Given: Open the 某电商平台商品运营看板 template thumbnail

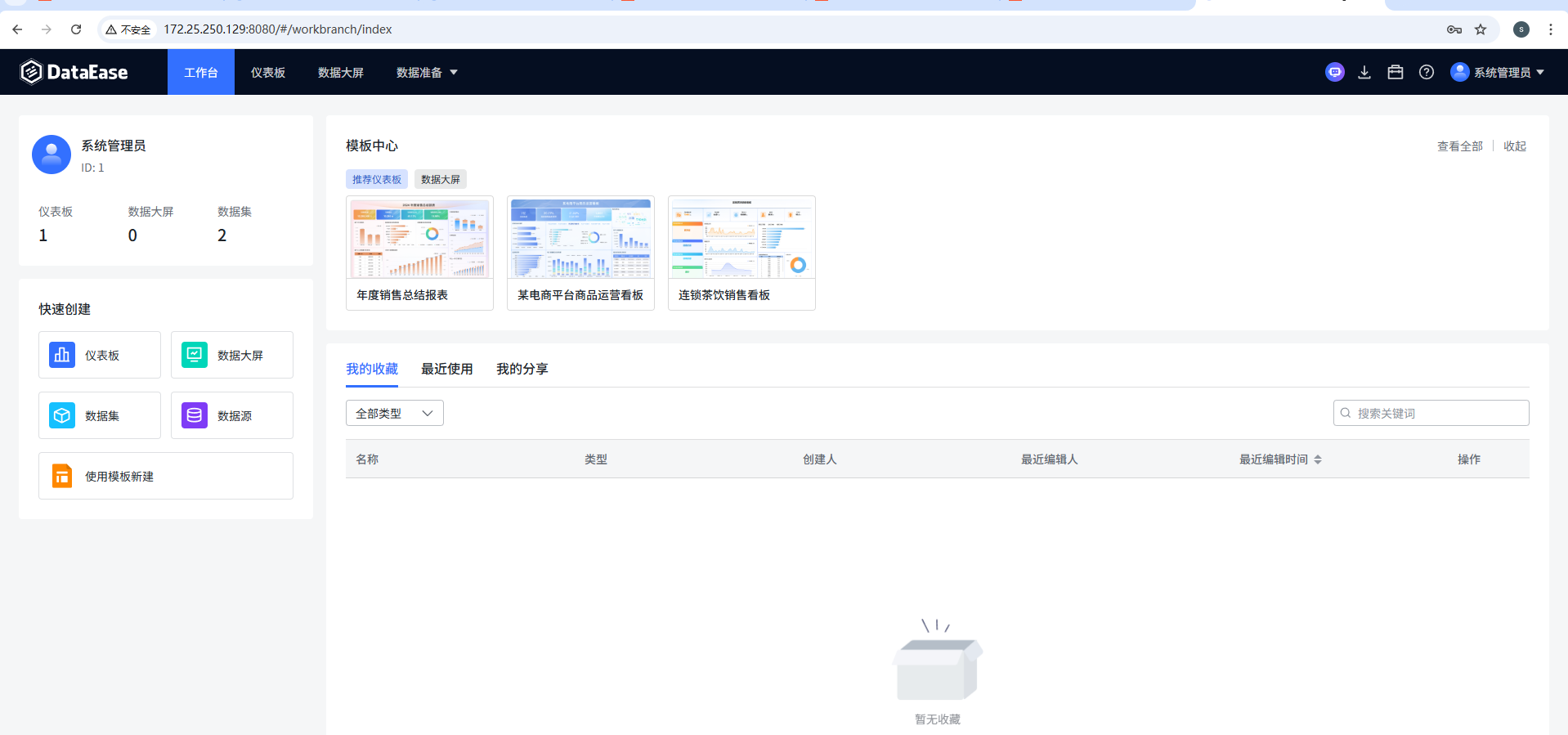Looking at the screenshot, I should point(580,238).
